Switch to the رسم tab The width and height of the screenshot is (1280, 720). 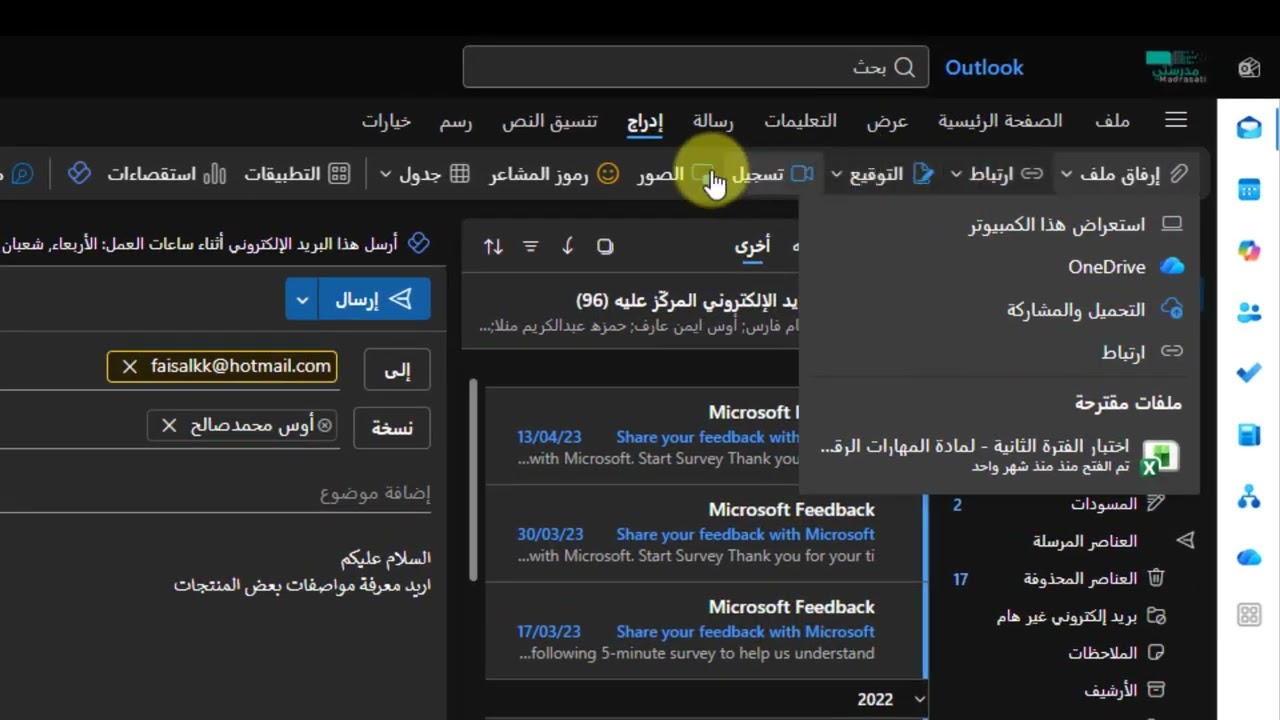tap(456, 121)
